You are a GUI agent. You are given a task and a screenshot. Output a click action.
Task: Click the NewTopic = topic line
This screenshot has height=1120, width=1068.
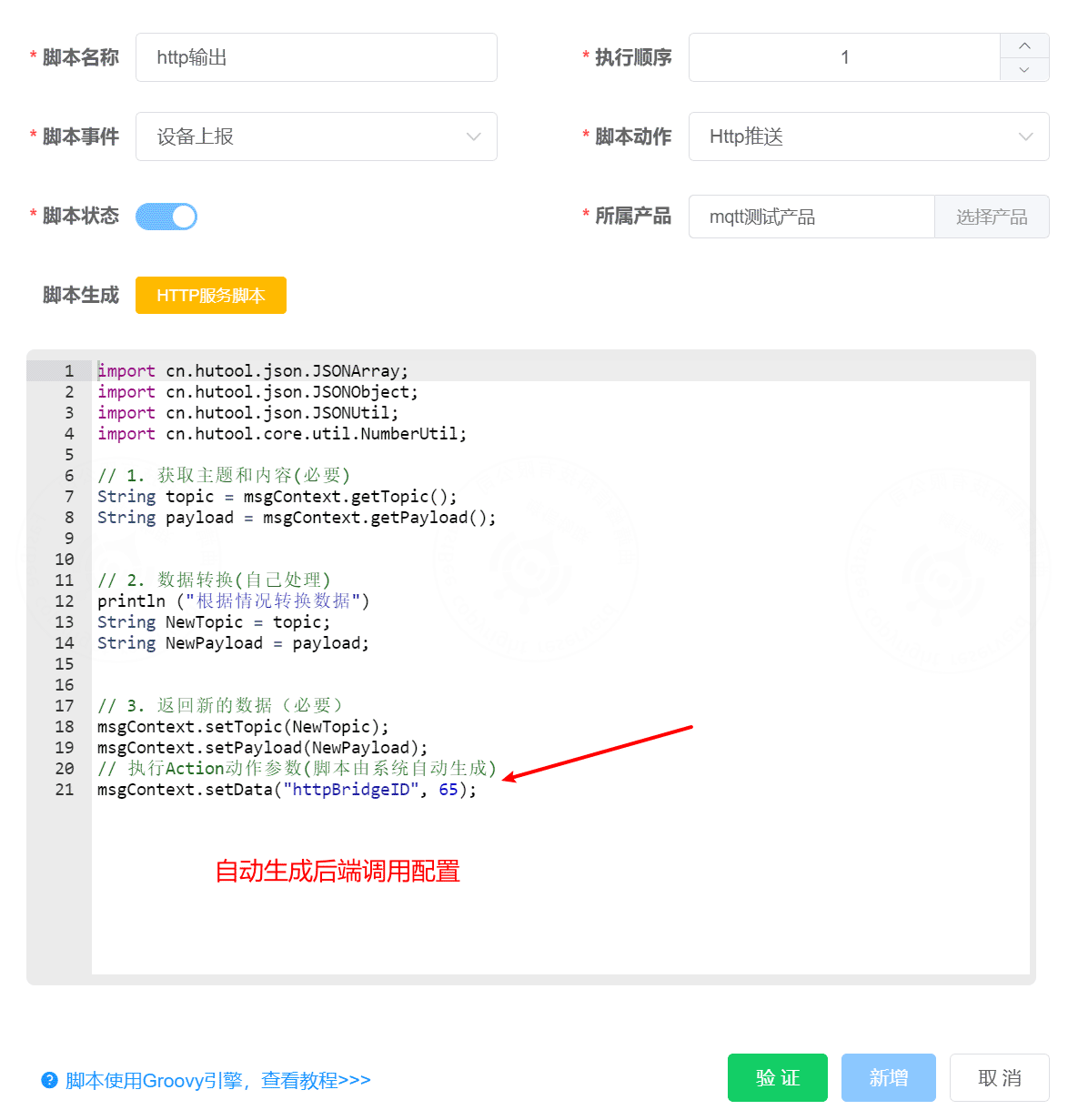click(x=214, y=622)
